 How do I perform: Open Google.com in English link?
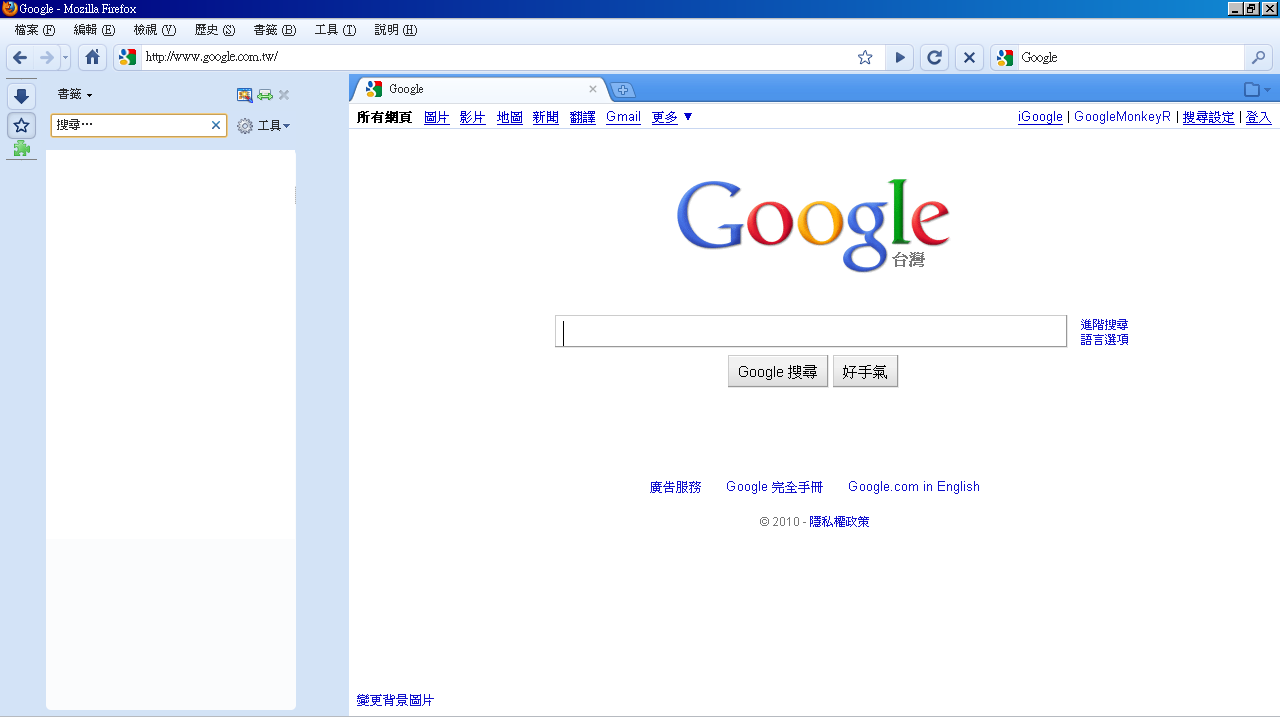click(914, 487)
